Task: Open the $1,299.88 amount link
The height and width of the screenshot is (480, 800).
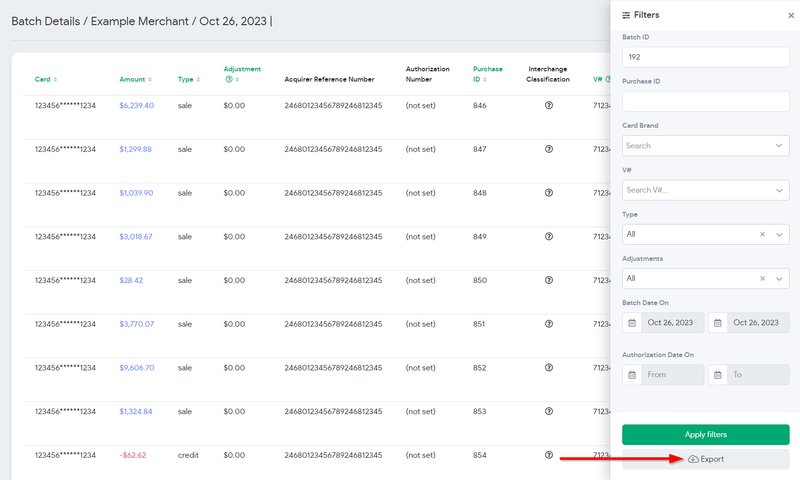Action: [x=135, y=149]
